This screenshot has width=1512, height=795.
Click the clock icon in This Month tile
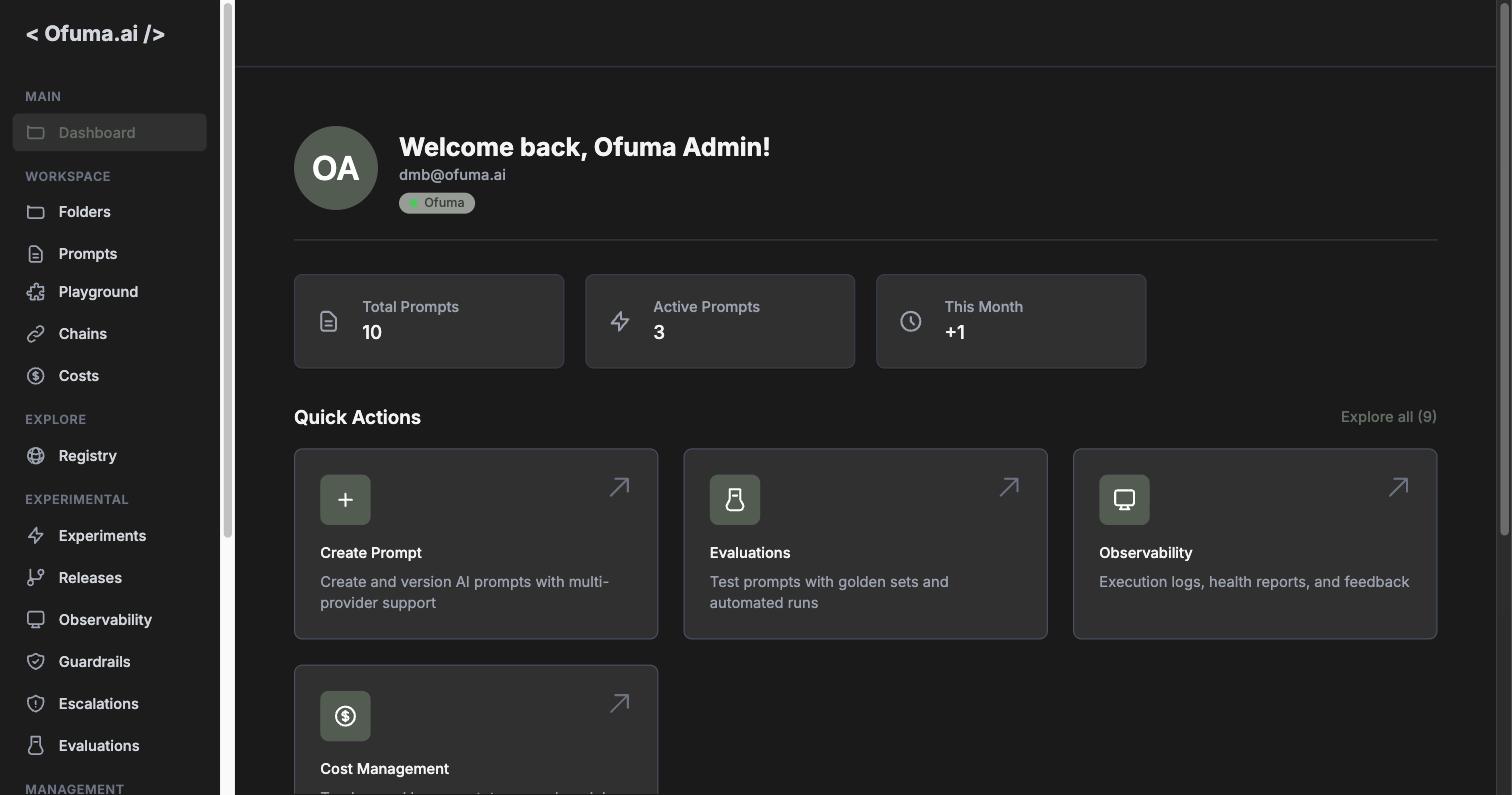[911, 321]
